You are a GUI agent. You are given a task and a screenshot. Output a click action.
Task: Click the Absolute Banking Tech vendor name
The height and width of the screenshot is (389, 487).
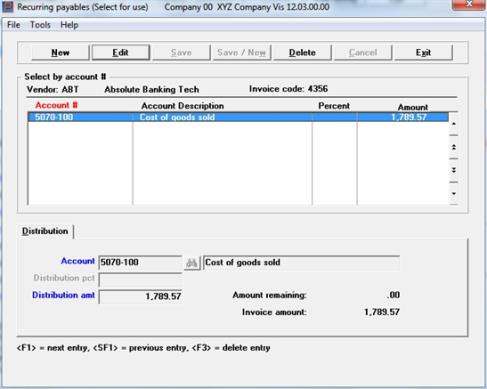pyautogui.click(x=152, y=89)
